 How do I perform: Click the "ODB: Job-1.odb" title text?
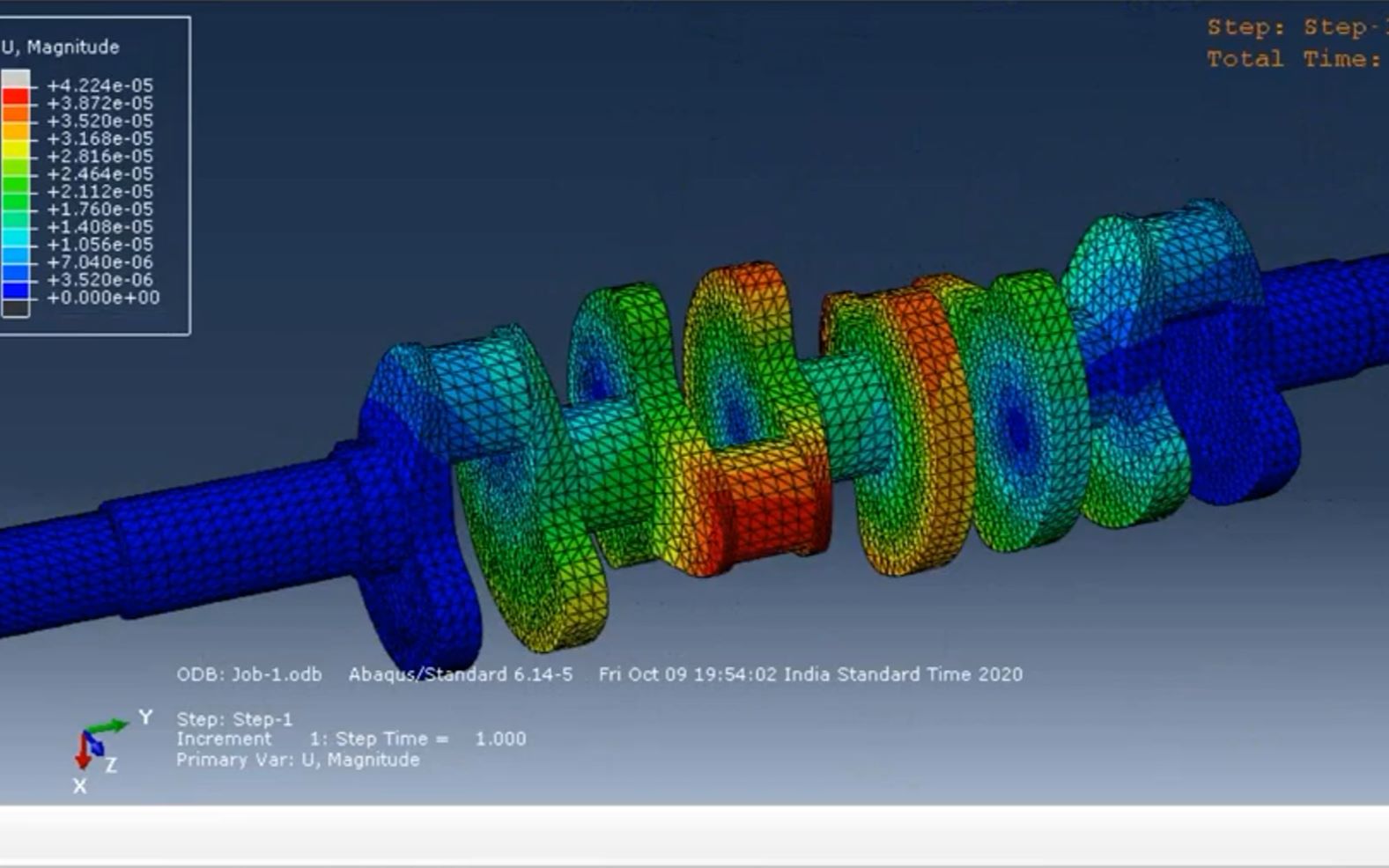click(x=249, y=674)
